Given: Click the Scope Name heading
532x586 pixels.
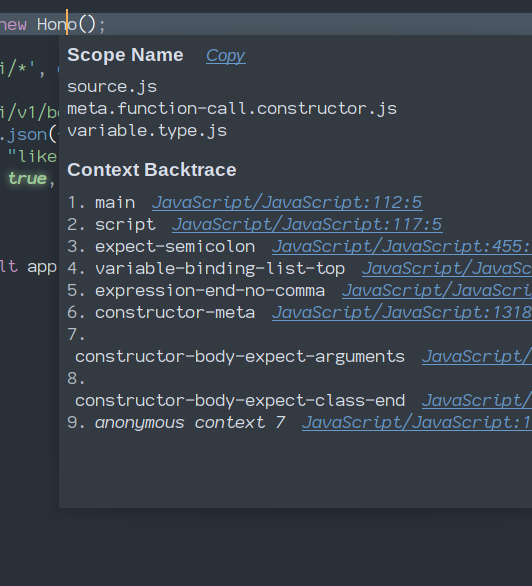Looking at the screenshot, I should 125,55.
